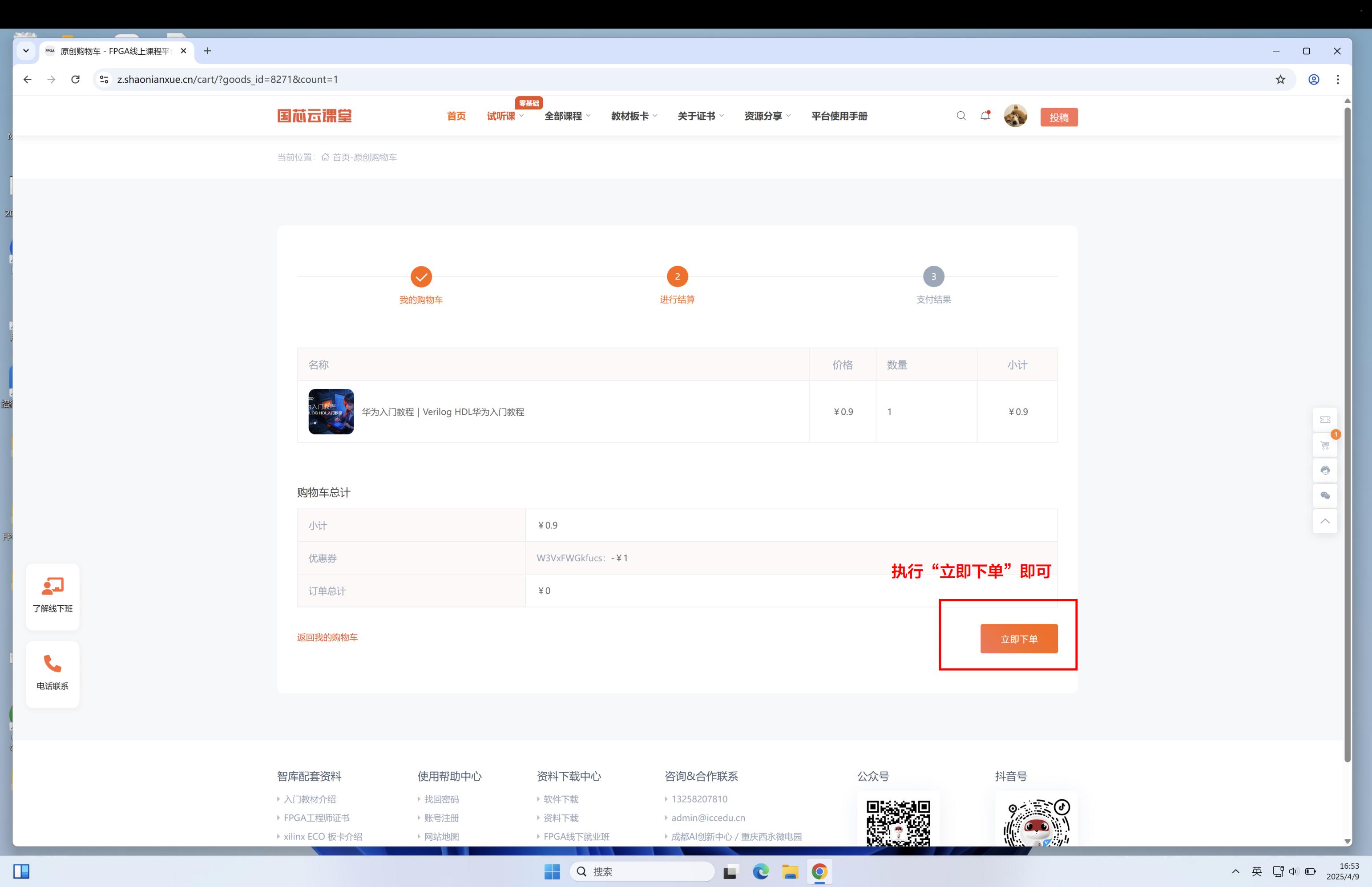Viewport: 1372px width, 887px height.
Task: Click the back-to-top arrow icon
Action: pyautogui.click(x=1325, y=521)
